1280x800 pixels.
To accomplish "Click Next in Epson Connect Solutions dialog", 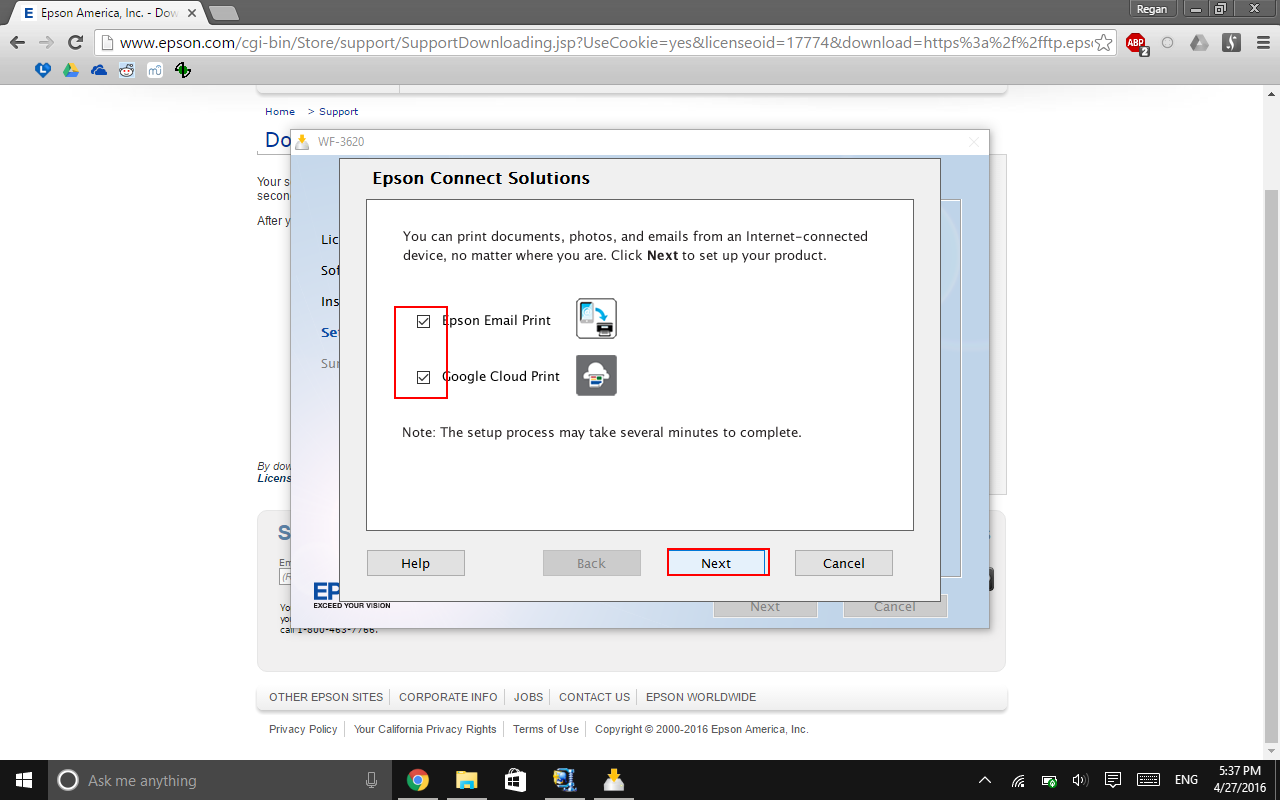I will (x=716, y=563).
